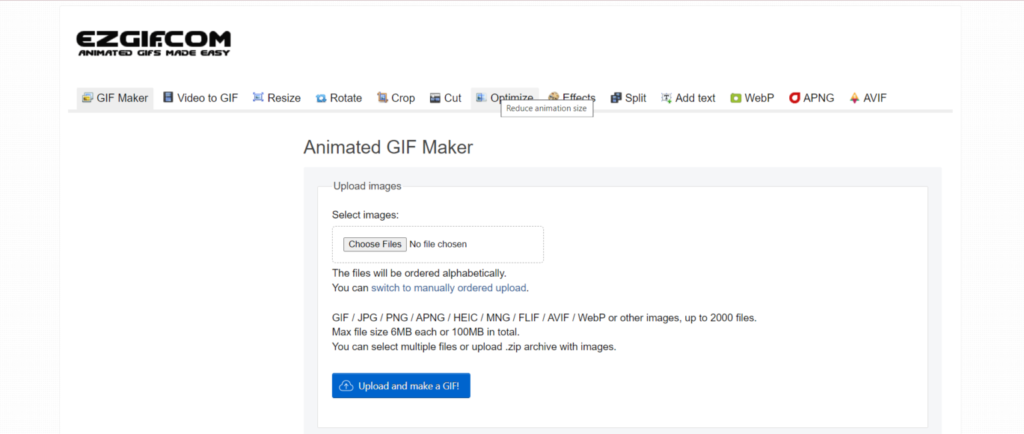
Task: Click the red APNG icon
Action: [x=794, y=98]
